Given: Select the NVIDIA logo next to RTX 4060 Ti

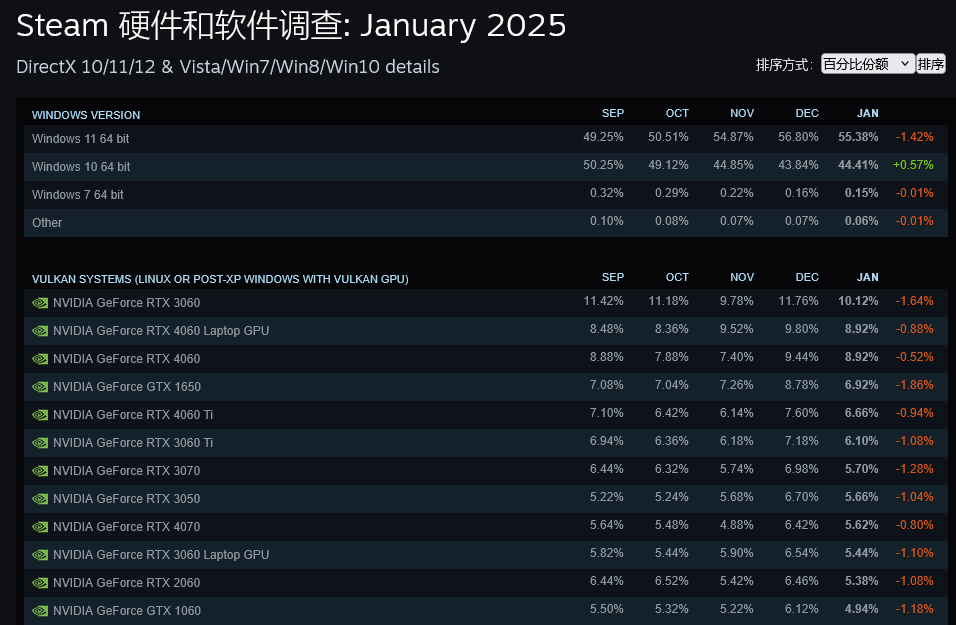Looking at the screenshot, I should click(x=40, y=414).
